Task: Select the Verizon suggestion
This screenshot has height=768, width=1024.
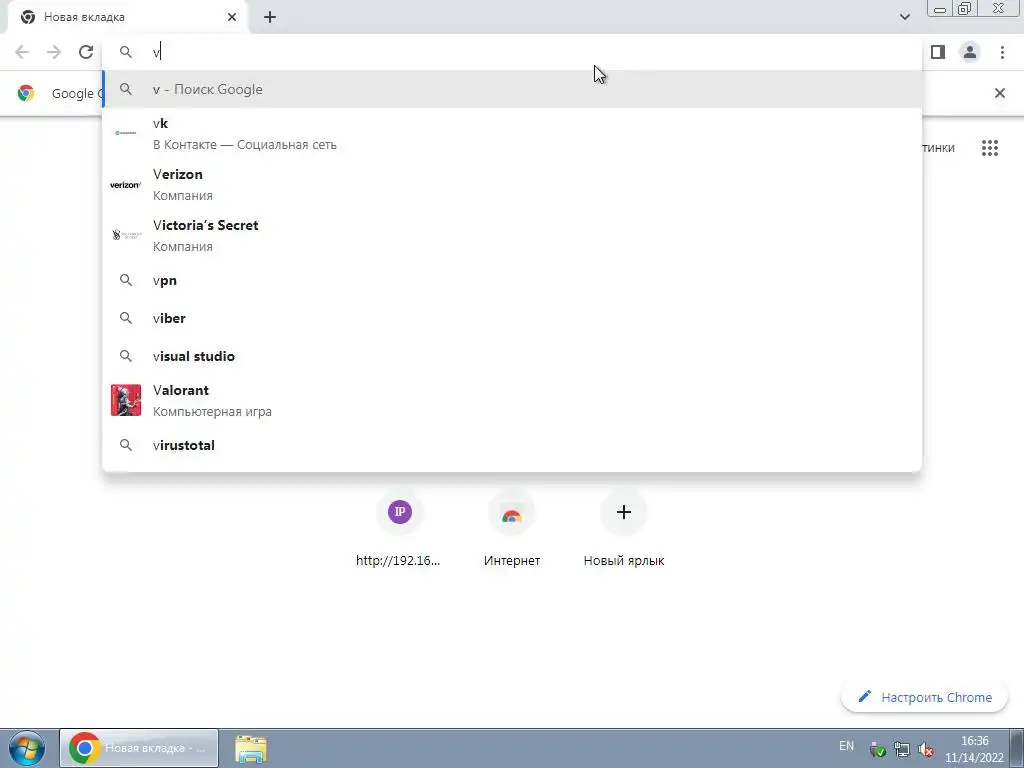Action: tap(512, 185)
